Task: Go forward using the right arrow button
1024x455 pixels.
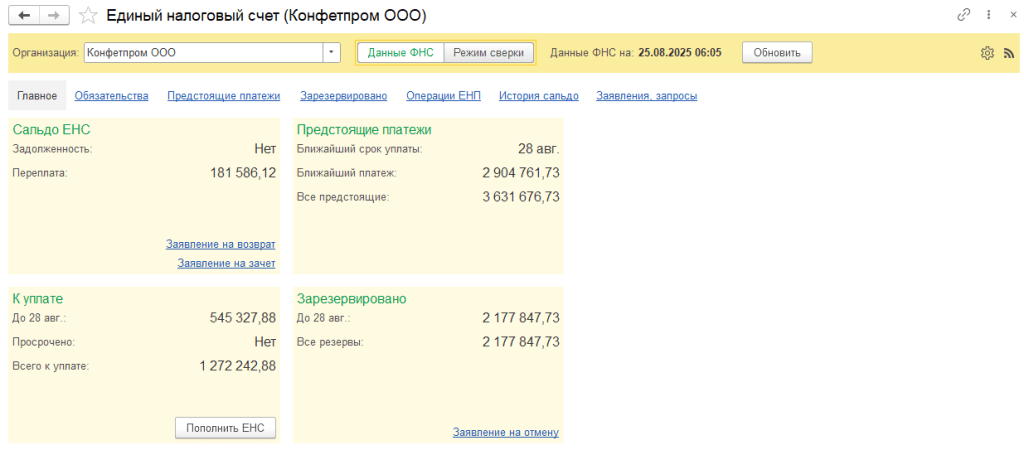Action: [x=55, y=15]
